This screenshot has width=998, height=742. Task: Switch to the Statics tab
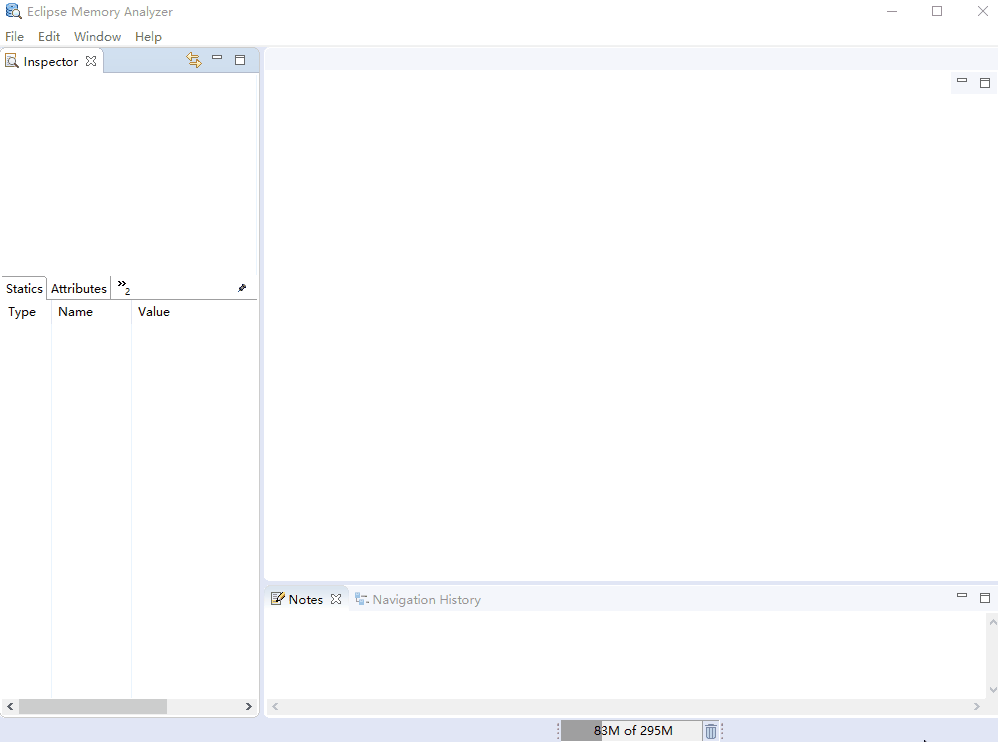coord(24,288)
